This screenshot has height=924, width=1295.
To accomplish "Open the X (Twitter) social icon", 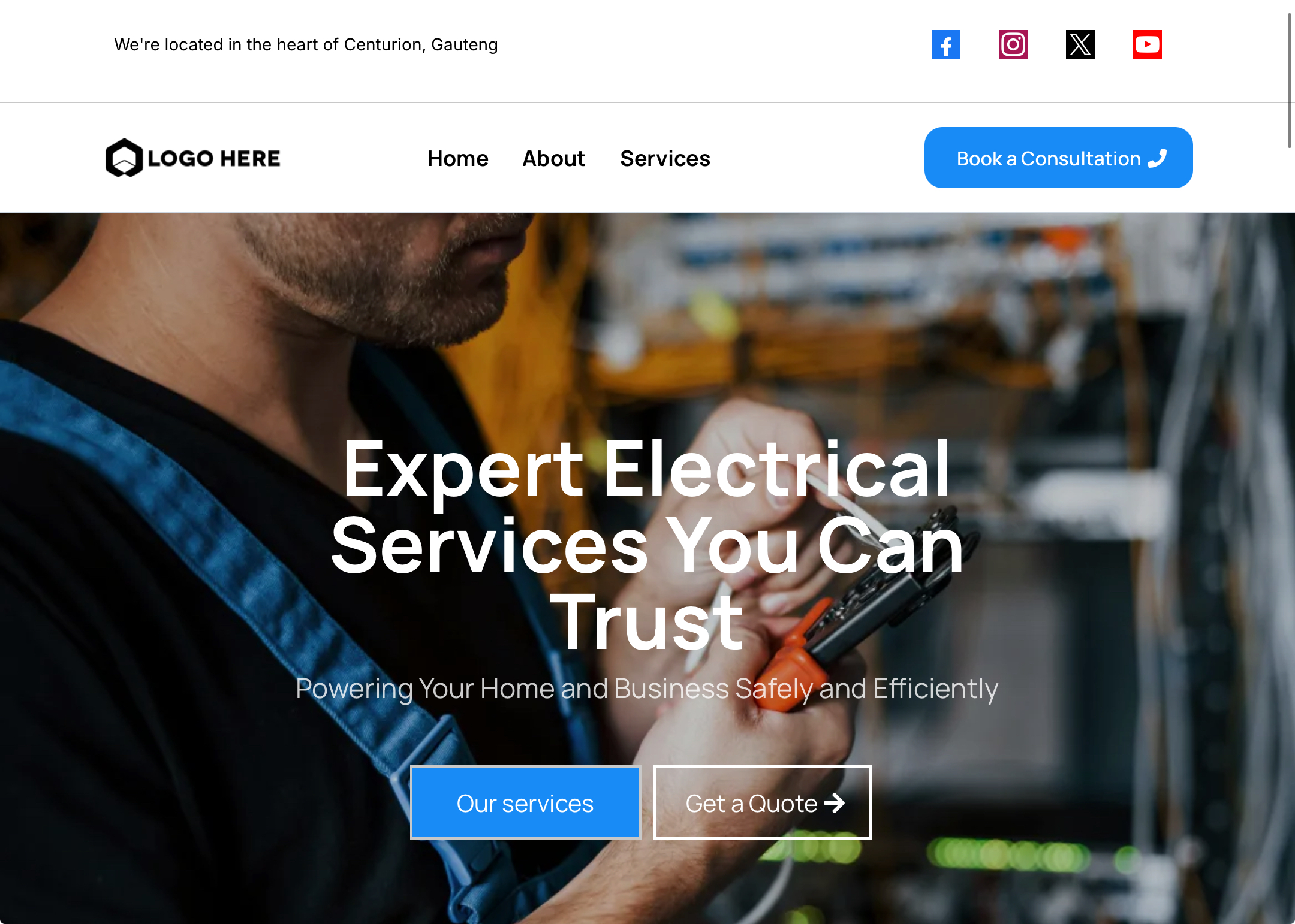I will coord(1080,44).
